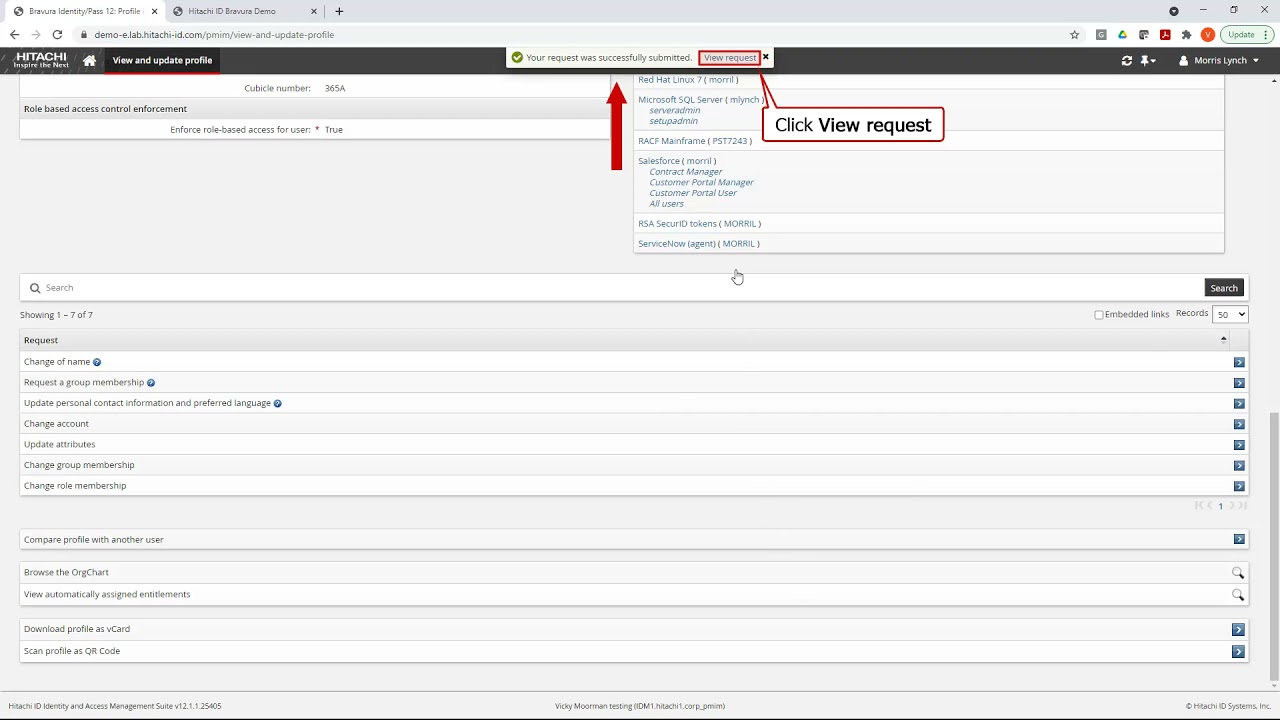Click arrow icon for Request a group membership

[1239, 383]
